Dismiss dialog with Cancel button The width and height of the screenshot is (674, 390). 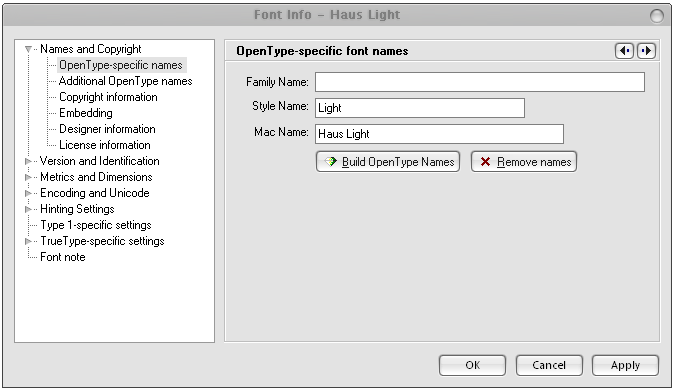[549, 365]
